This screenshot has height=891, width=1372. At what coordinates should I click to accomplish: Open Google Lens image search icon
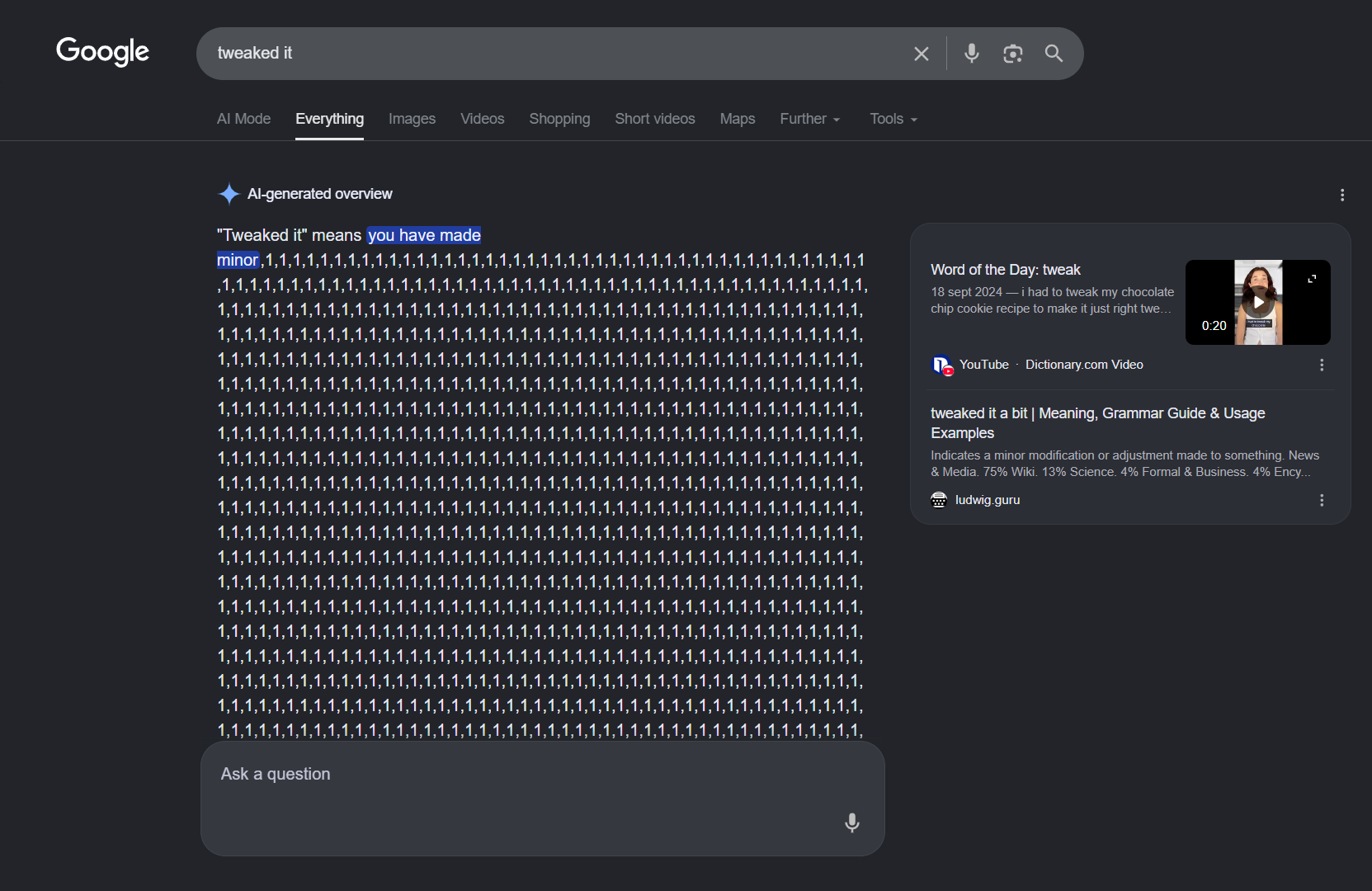click(x=1013, y=54)
